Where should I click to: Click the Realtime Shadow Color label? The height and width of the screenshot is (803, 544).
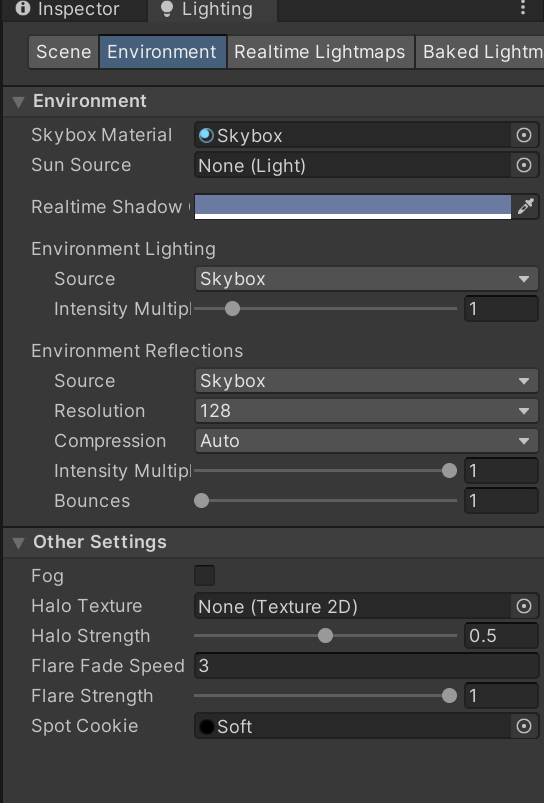coord(110,207)
